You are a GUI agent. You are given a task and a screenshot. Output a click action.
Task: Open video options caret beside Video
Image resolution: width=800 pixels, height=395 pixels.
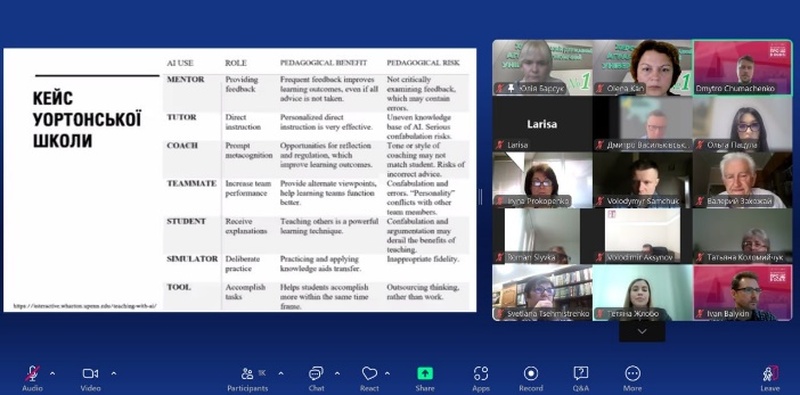[x=113, y=373]
